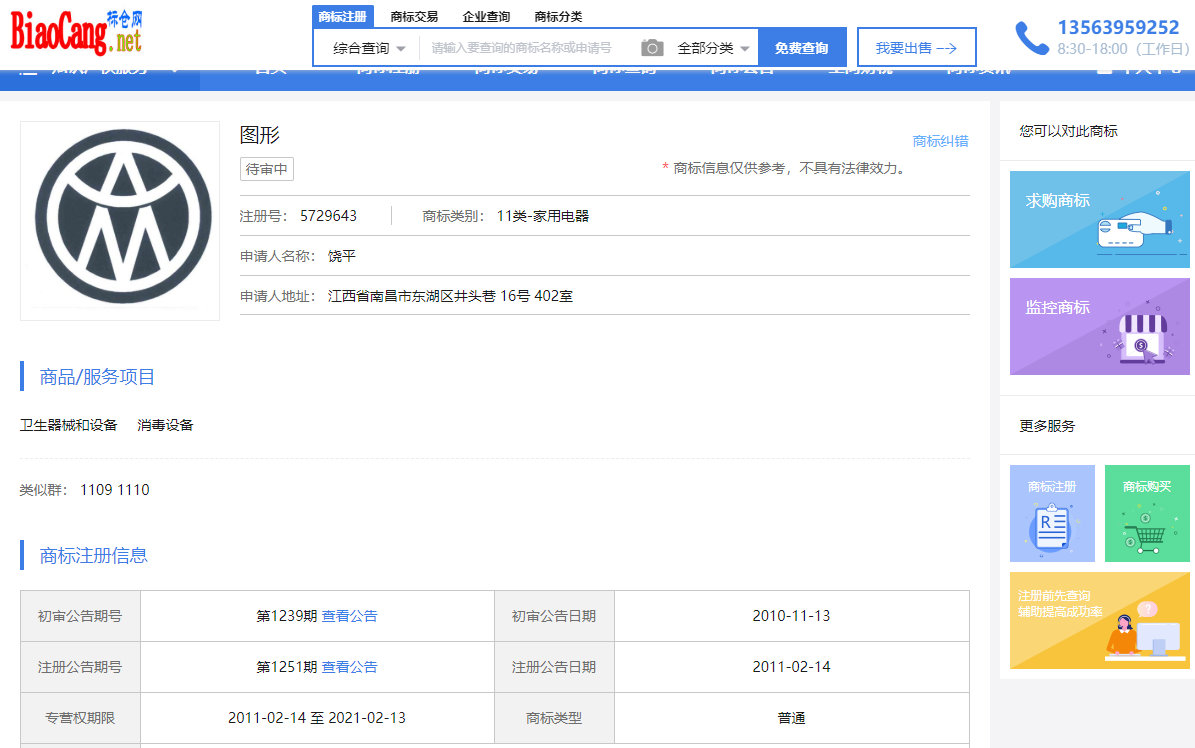
Task: Click the 待审中 status tag
Action: coord(267,169)
